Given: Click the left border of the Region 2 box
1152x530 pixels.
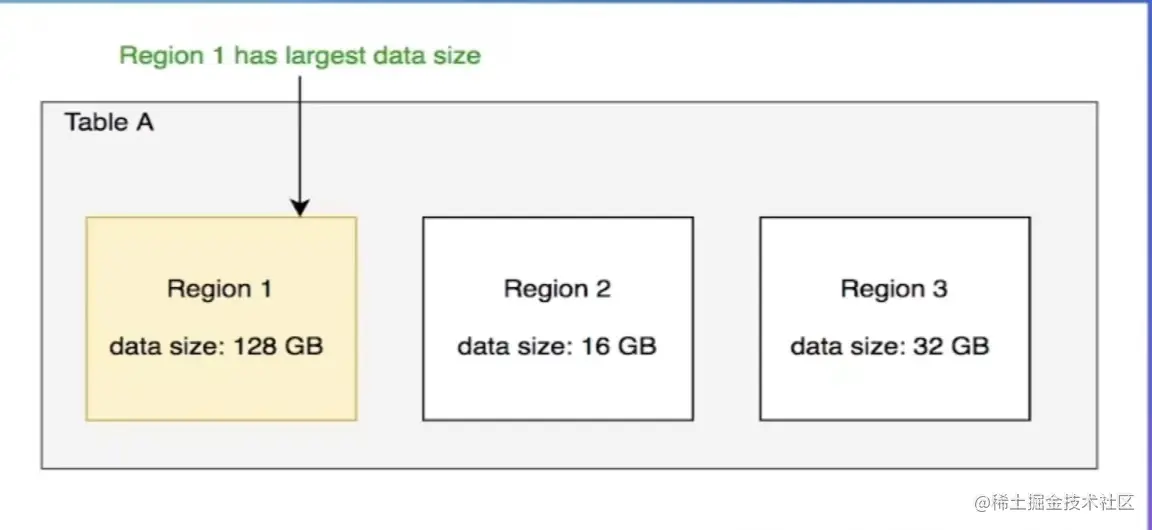Looking at the screenshot, I should point(423,318).
